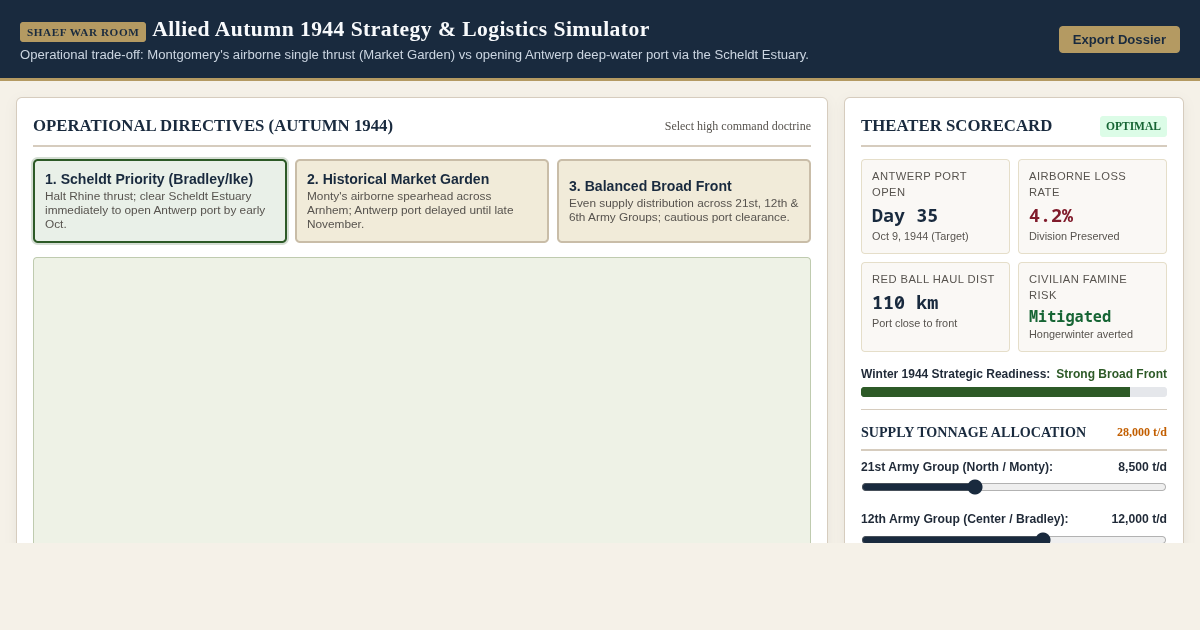Viewport: 1200px width, 630px height.
Task: Click the 'Strong Broad Front' readiness label
Action: 1111,374
